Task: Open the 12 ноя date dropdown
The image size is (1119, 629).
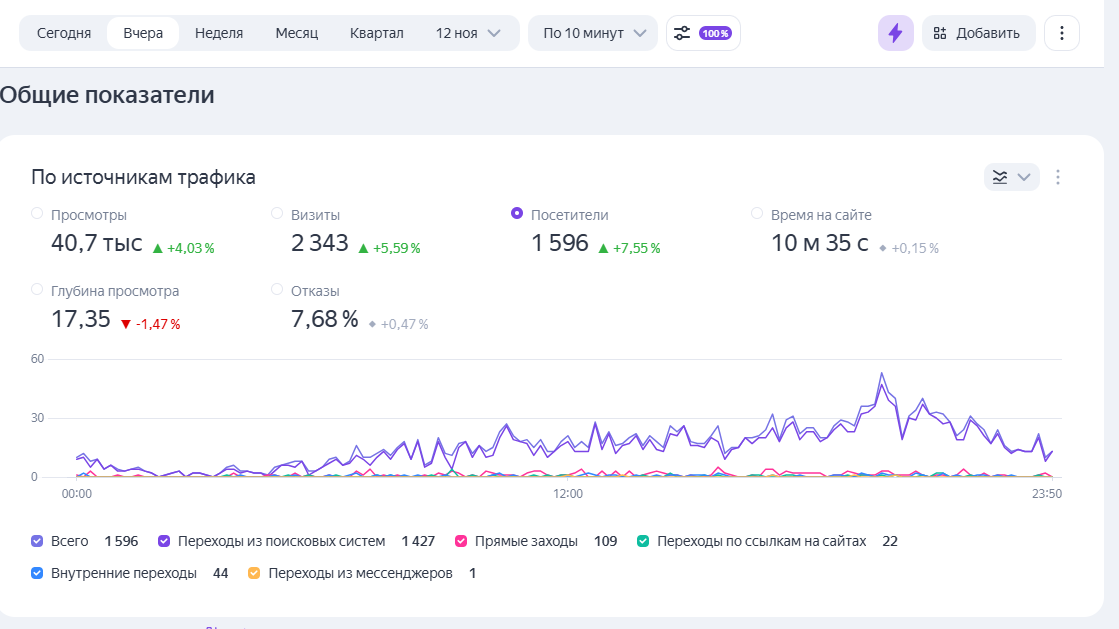Action: tap(468, 33)
